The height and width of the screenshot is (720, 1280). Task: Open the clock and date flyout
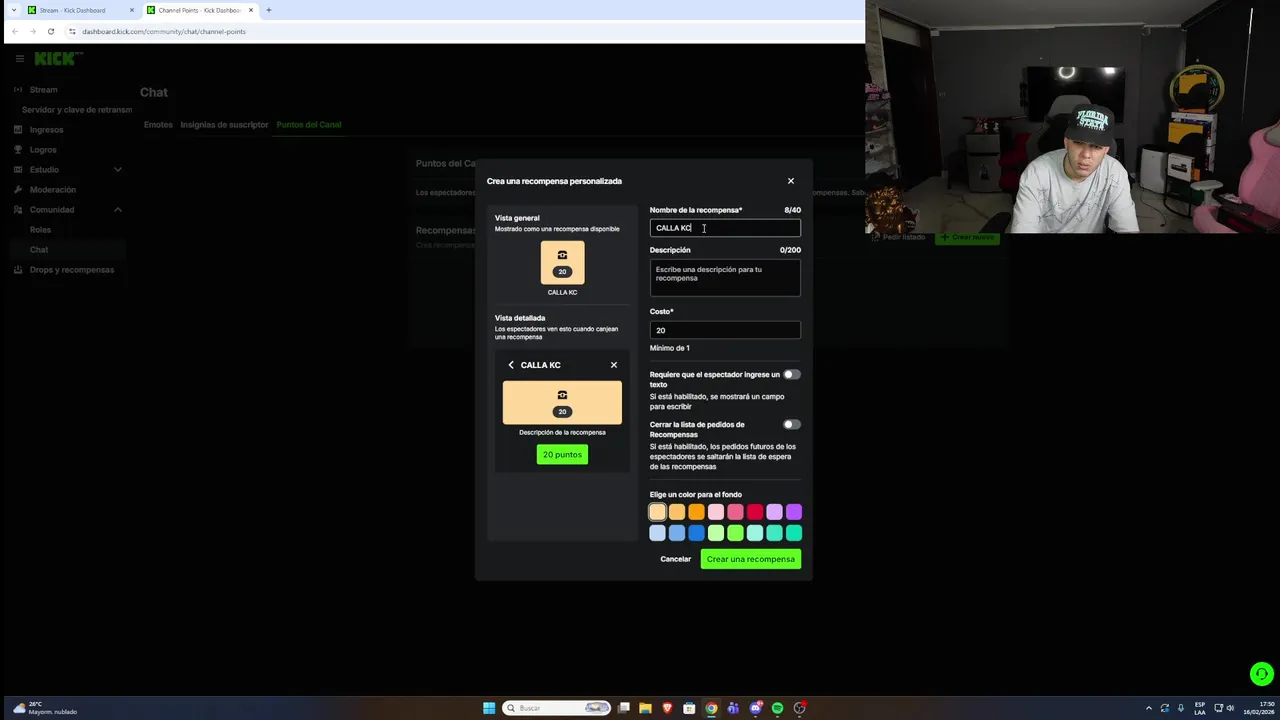pyautogui.click(x=1258, y=708)
